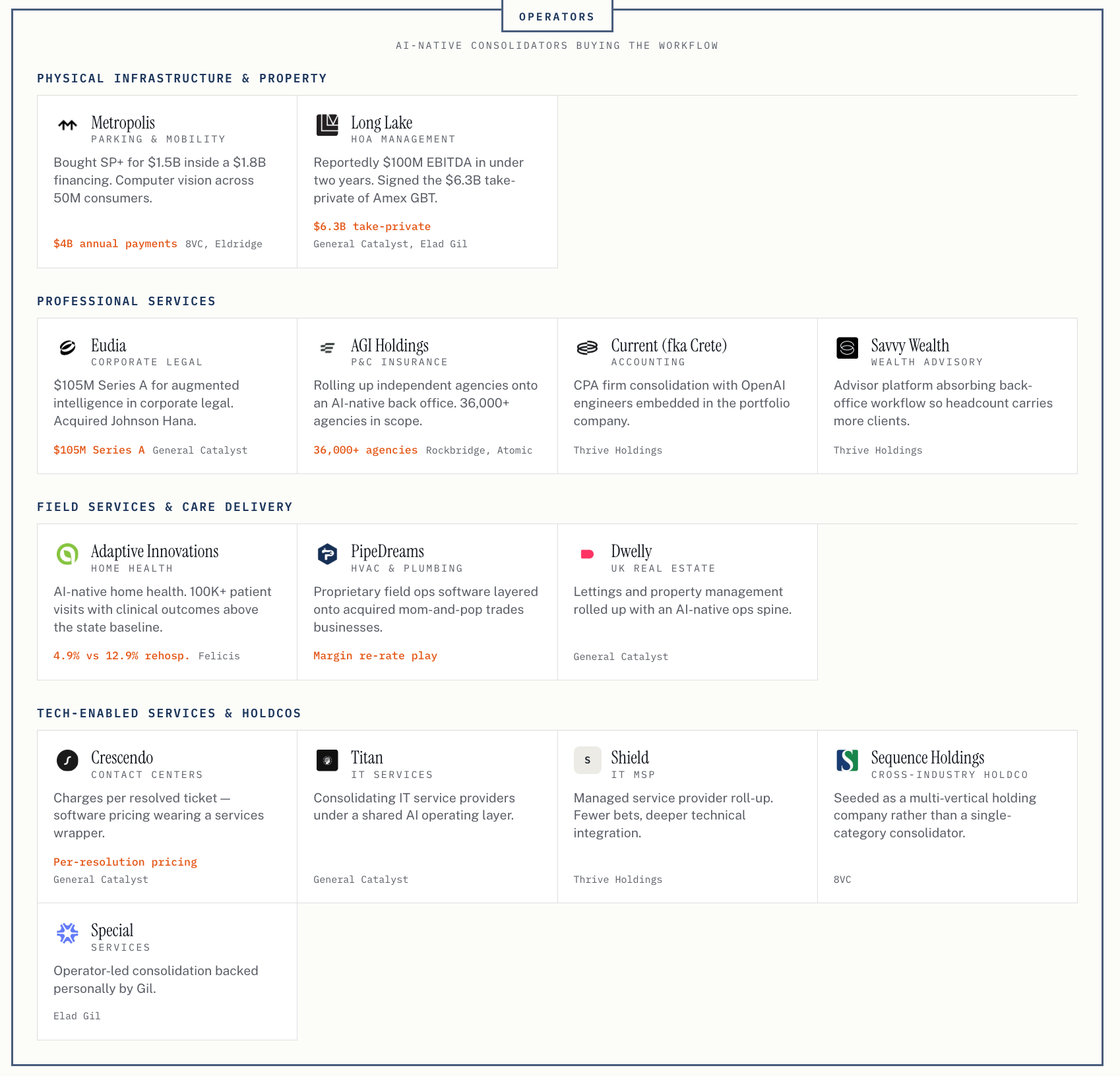
Task: Click the "P&C Insurance" category label
Action: pos(400,362)
